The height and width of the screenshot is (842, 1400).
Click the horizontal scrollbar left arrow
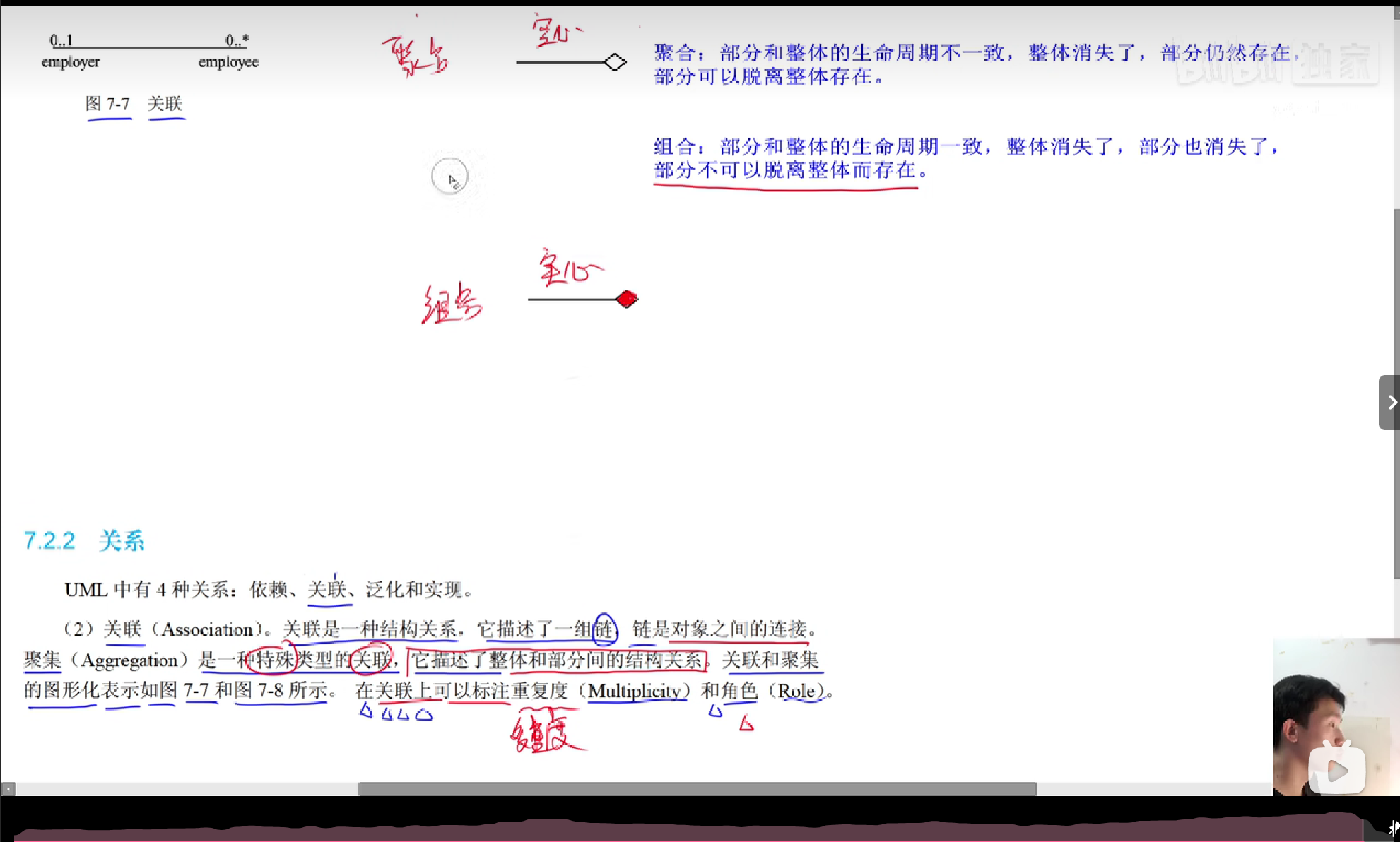pyautogui.click(x=8, y=788)
